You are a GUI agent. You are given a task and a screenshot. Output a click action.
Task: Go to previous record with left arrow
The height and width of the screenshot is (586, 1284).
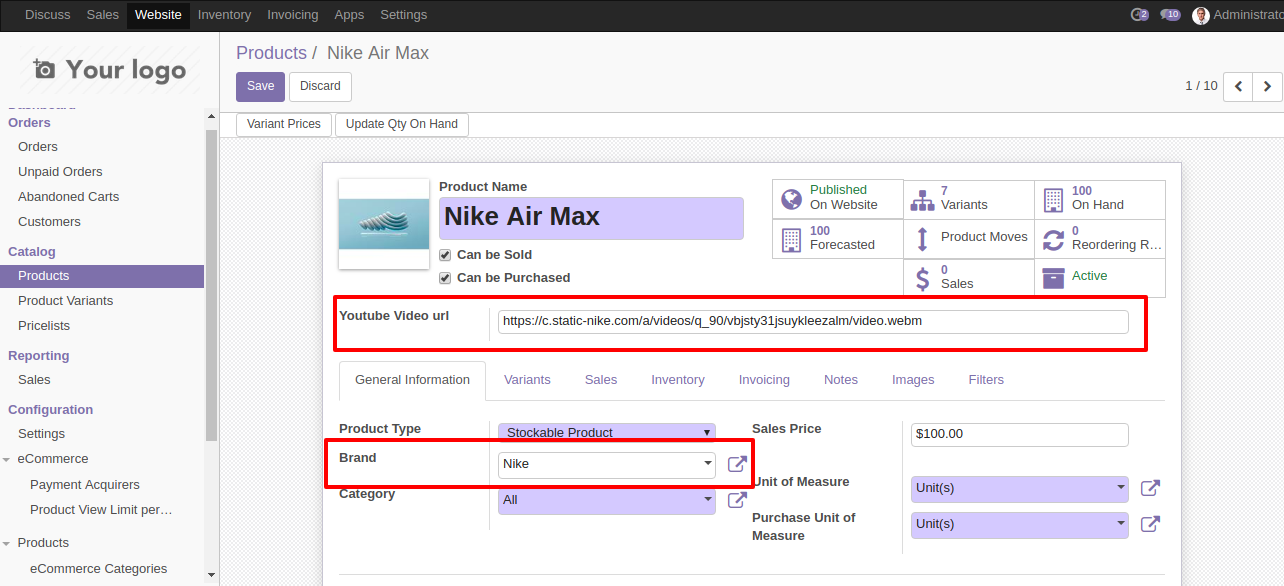coord(1238,86)
